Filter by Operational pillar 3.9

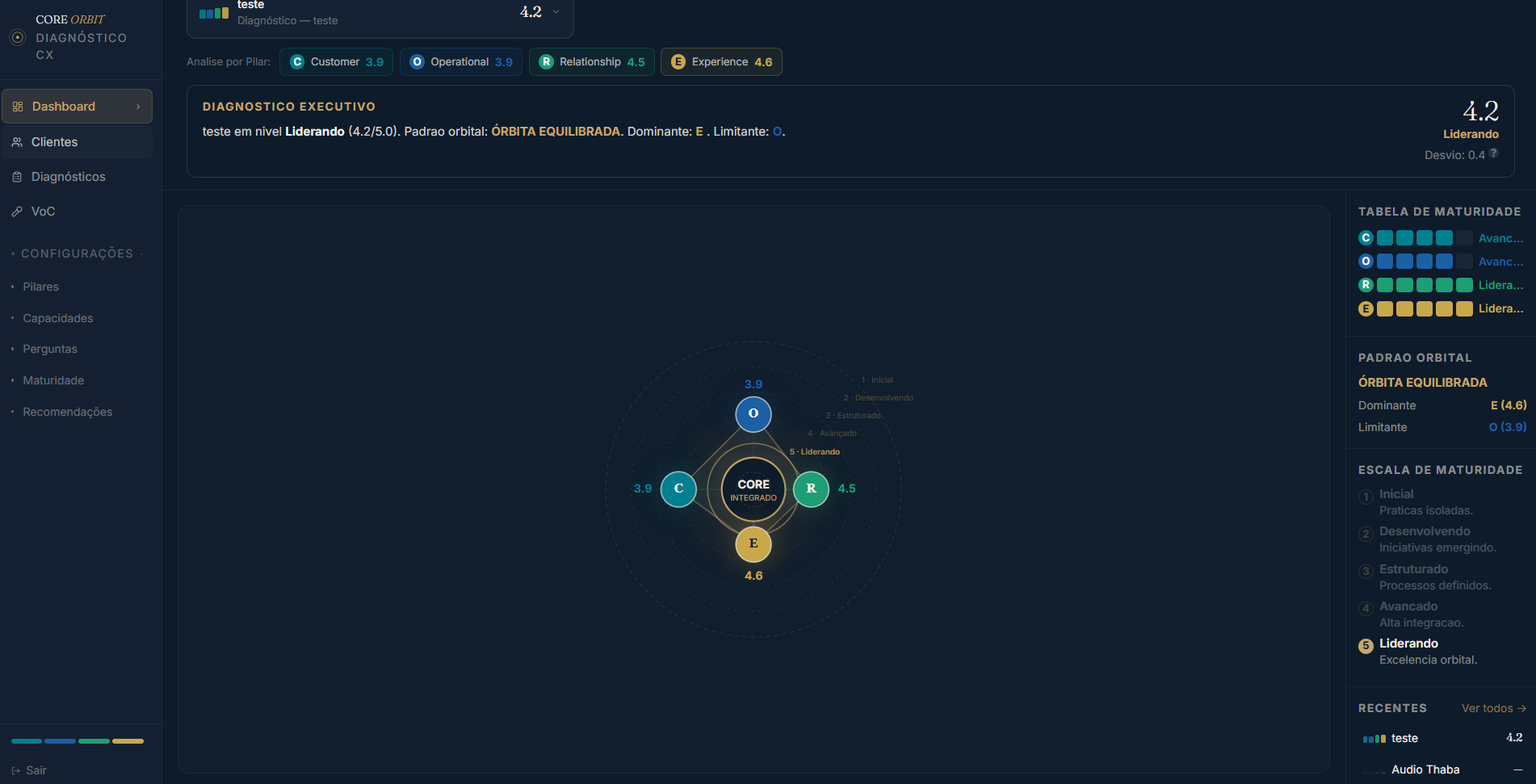(x=461, y=62)
